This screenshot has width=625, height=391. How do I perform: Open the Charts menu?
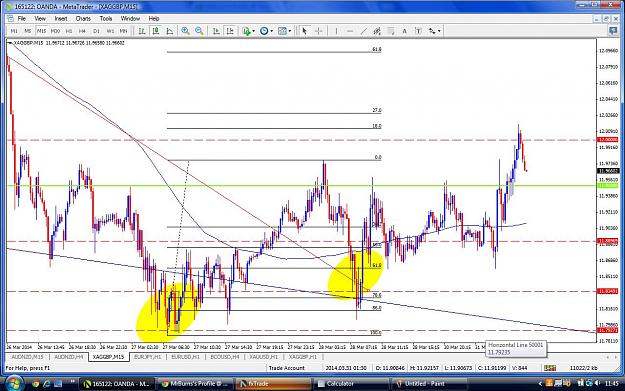tap(83, 18)
